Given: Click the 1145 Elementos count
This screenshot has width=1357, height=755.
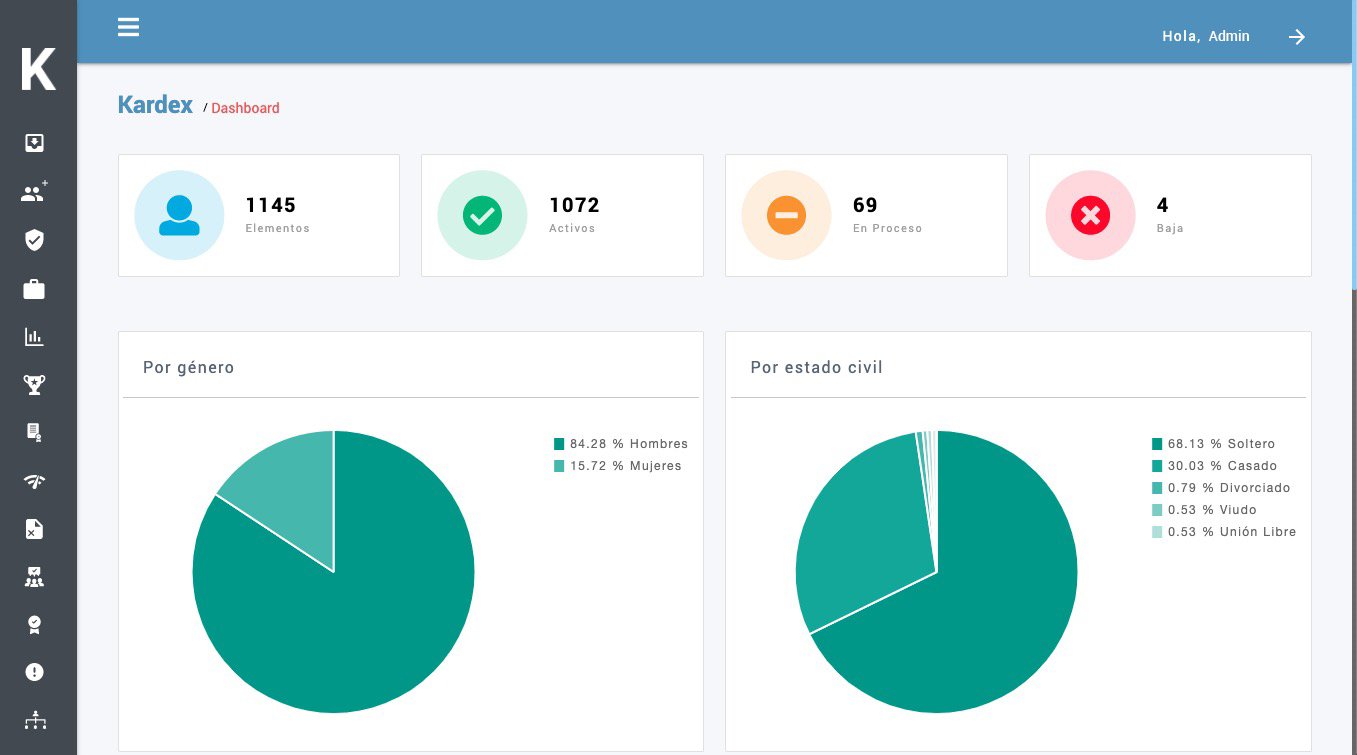Looking at the screenshot, I should click(x=271, y=205).
